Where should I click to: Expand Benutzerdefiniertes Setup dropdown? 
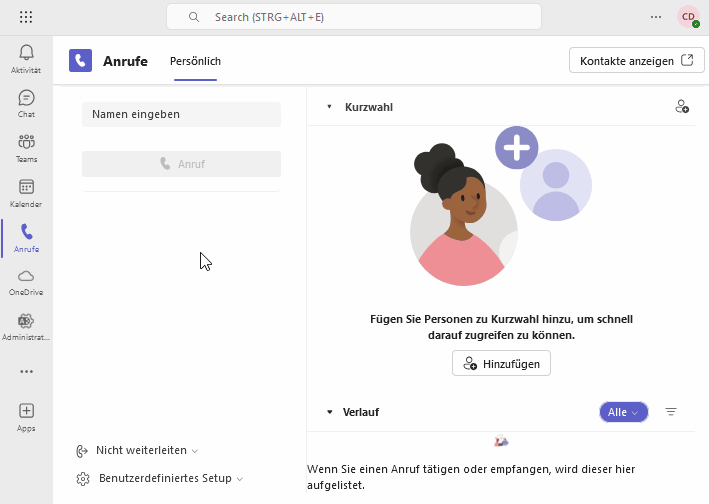pyautogui.click(x=171, y=478)
